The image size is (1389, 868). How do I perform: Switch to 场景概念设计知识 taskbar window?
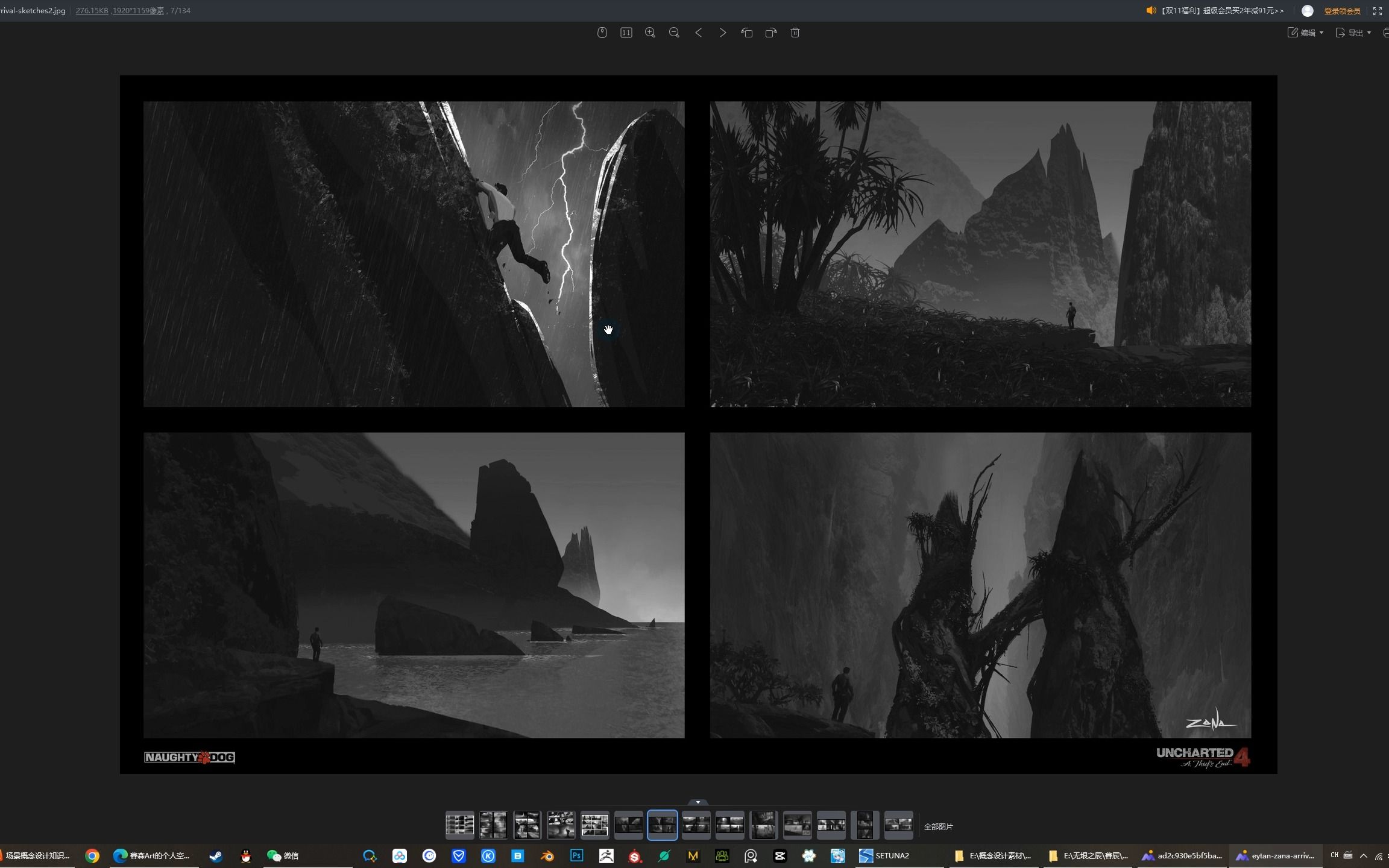tap(36, 856)
